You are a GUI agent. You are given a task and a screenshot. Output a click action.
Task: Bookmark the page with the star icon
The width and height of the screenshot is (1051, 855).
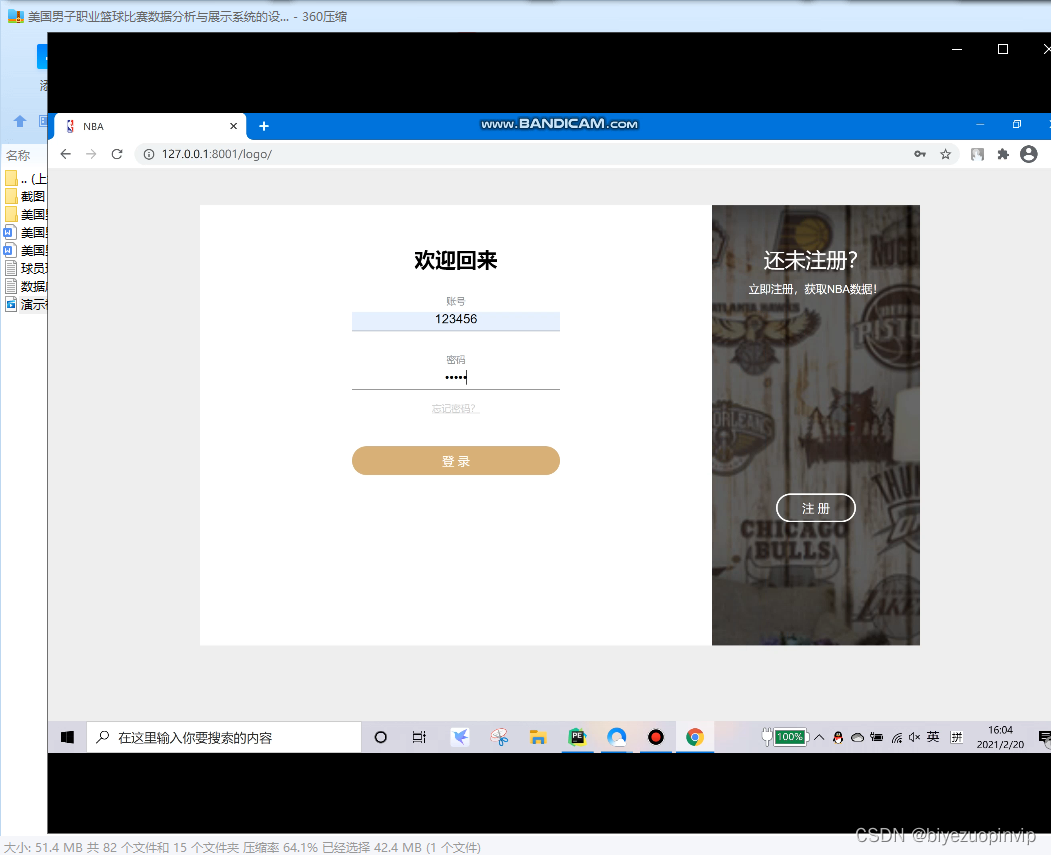(945, 154)
